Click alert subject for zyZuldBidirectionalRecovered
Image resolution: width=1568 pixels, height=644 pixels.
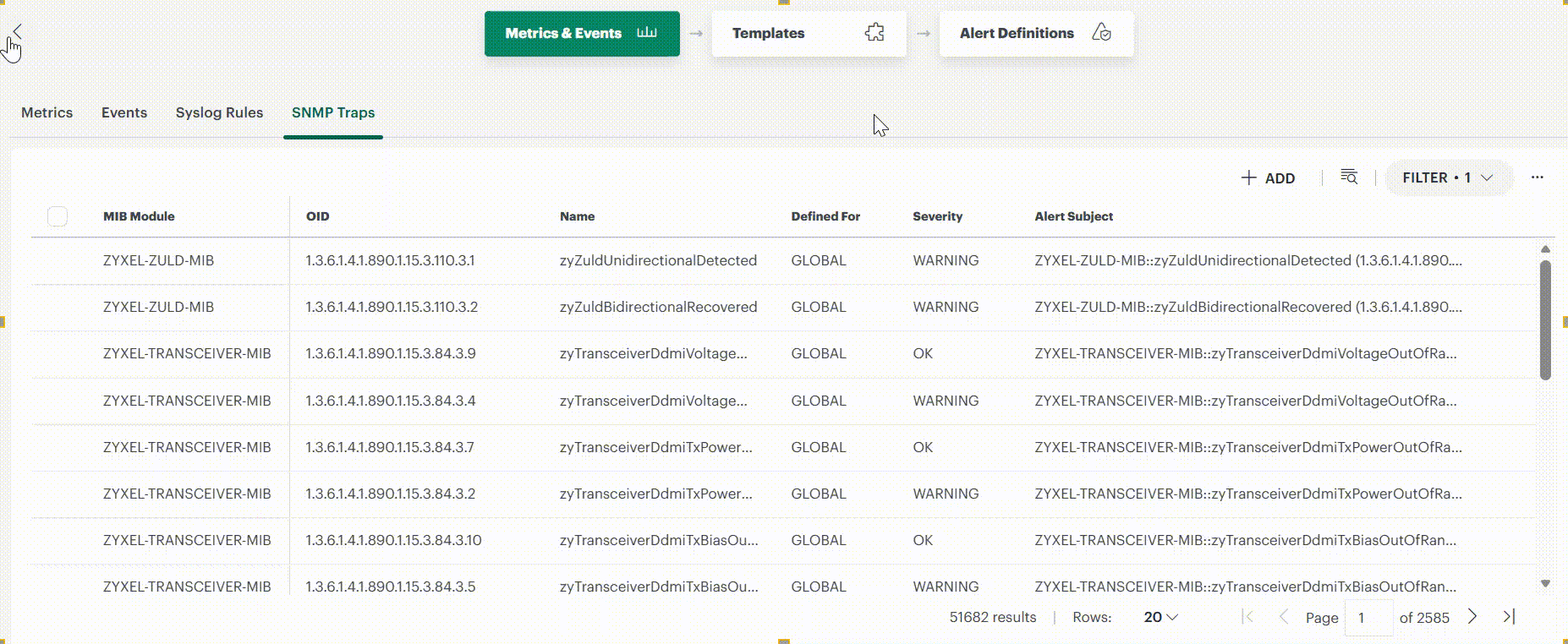pos(1248,307)
